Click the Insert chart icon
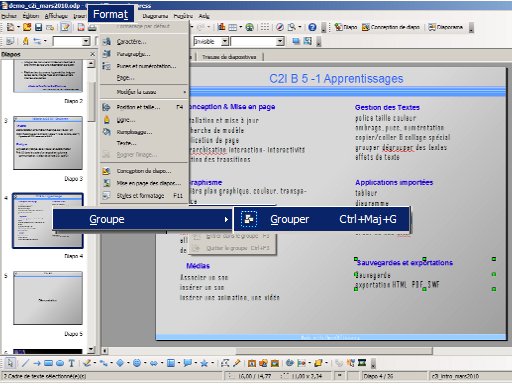The image size is (512, 384). (221, 27)
